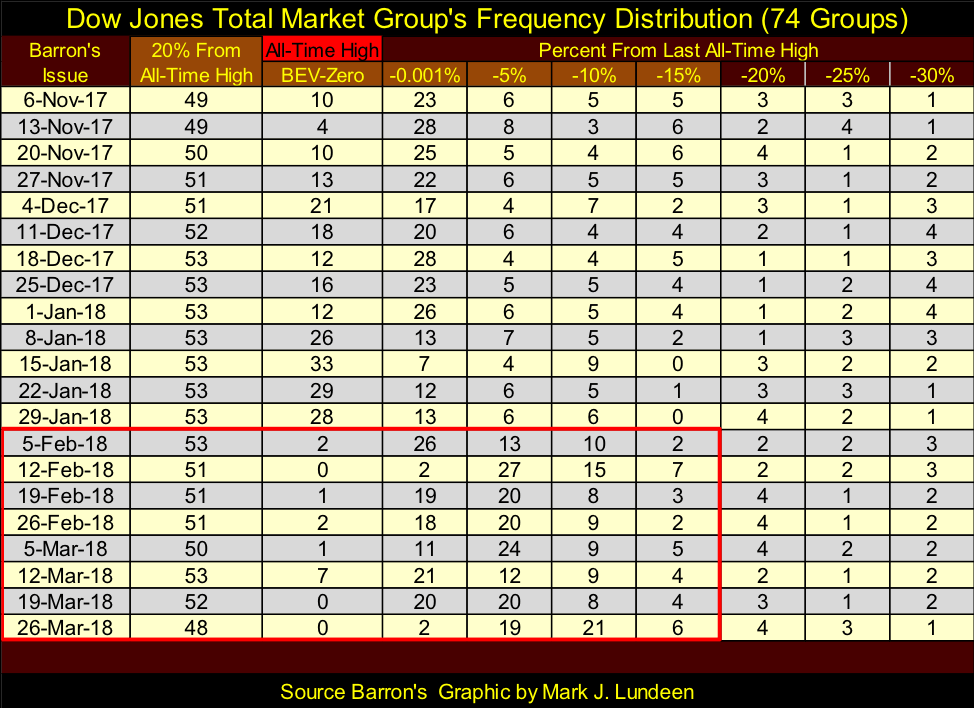Click 20% column value 48 in 26-Mar-18 row
The height and width of the screenshot is (708, 974).
click(x=196, y=628)
